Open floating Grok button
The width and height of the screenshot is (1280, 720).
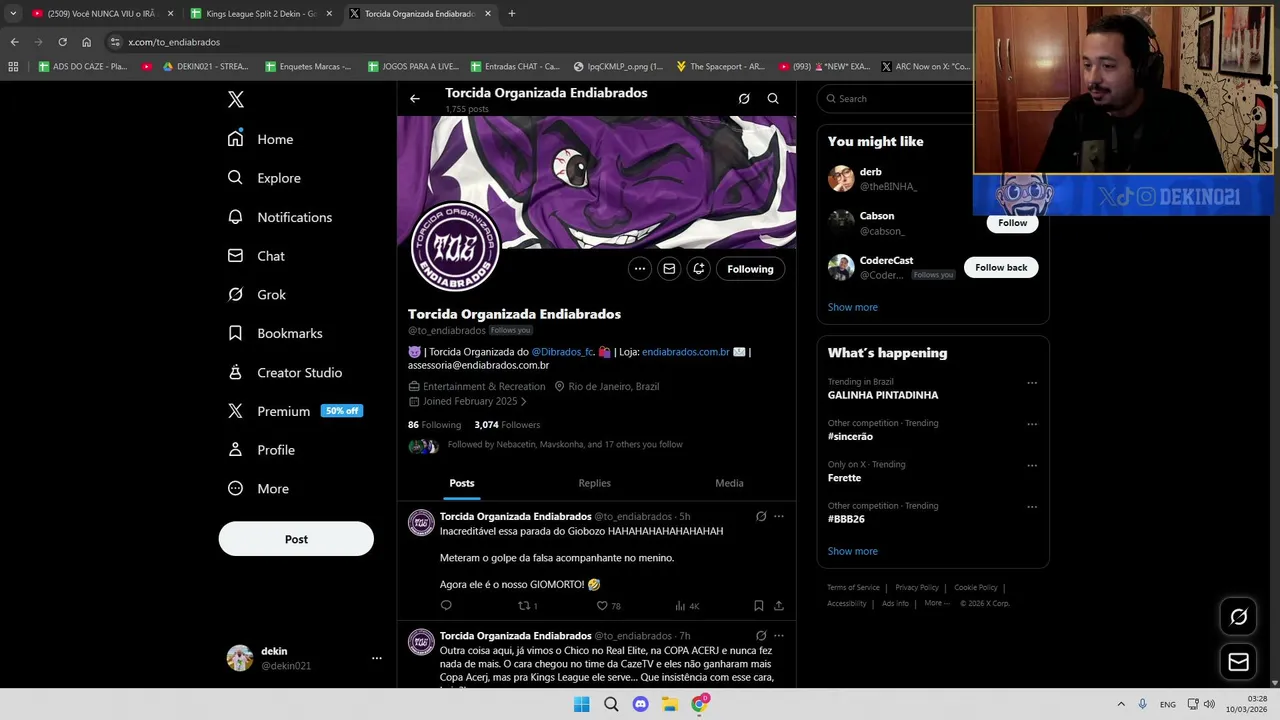tap(1238, 617)
